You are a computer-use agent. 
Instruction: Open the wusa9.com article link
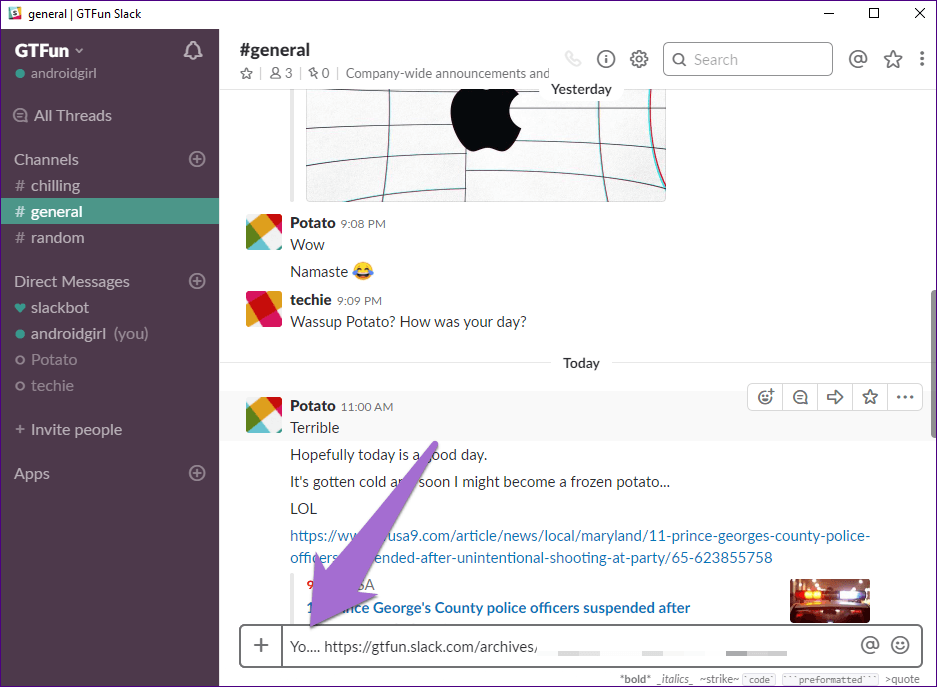coord(580,547)
